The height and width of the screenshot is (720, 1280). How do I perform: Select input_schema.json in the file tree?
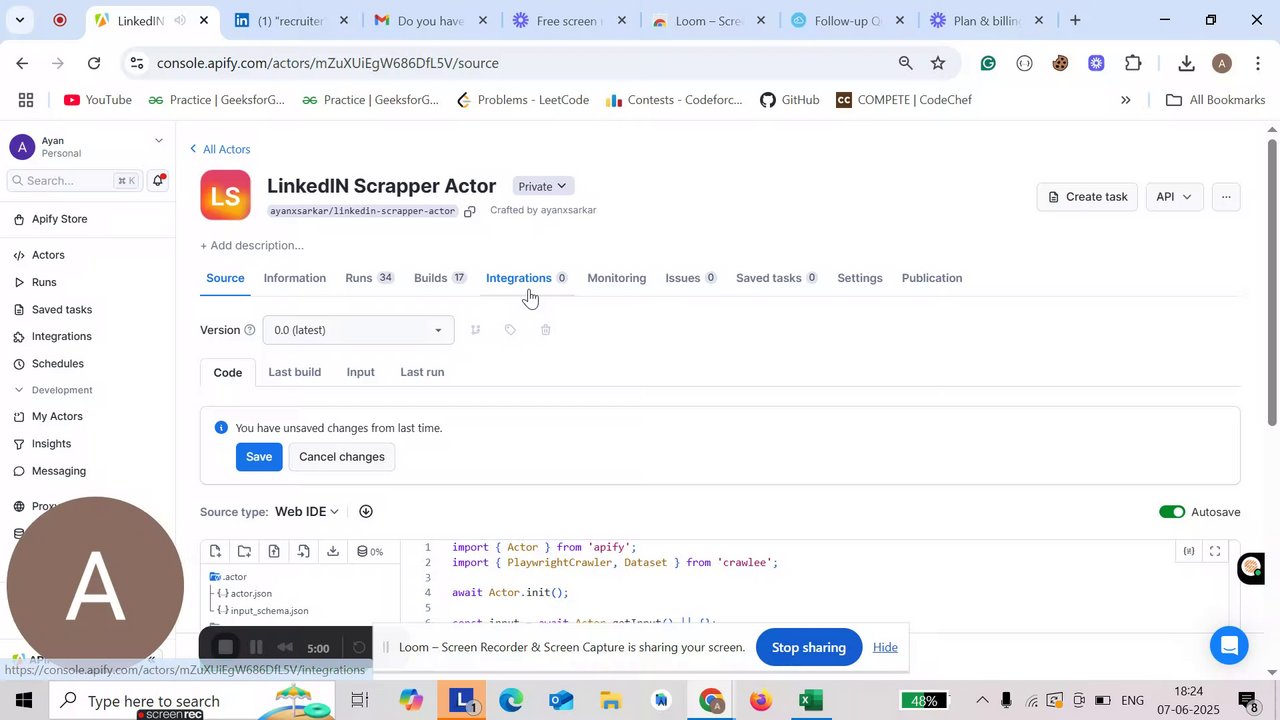pos(263,610)
